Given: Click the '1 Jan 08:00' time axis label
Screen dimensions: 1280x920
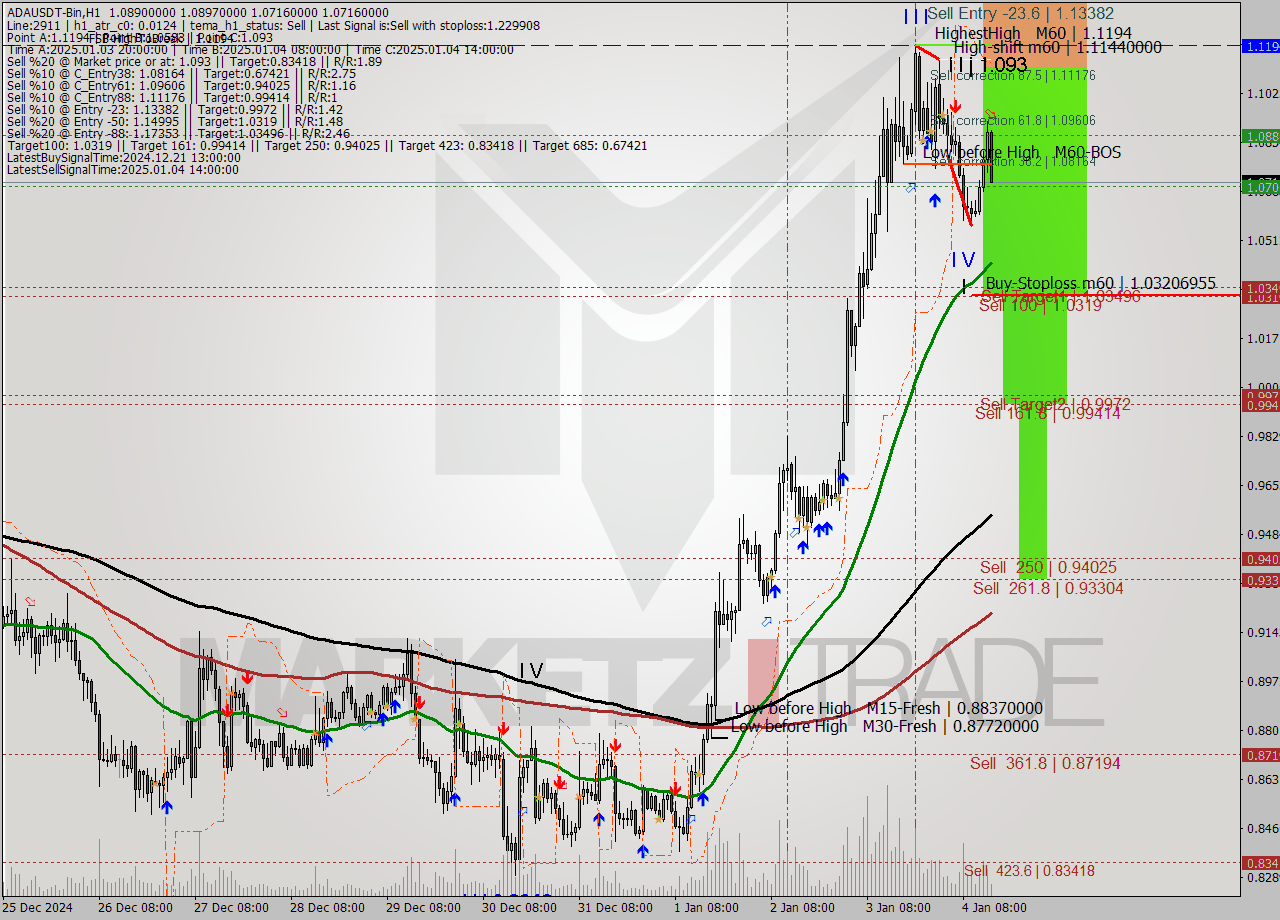Looking at the screenshot, I should pyautogui.click(x=707, y=908).
